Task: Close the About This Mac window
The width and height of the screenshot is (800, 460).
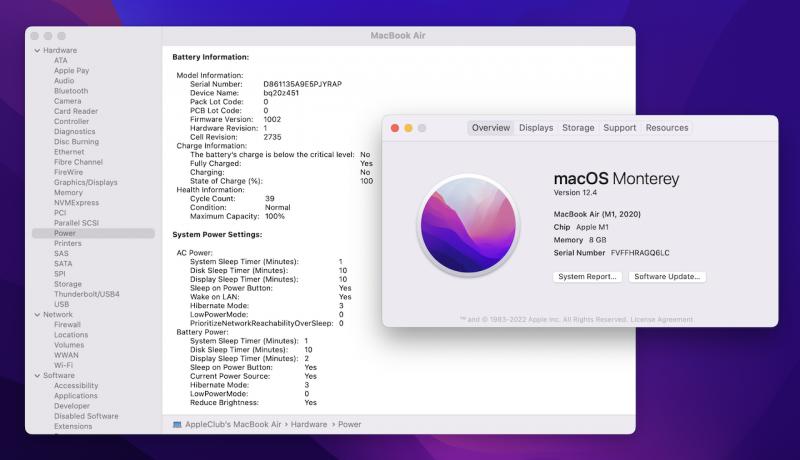Action: (395, 128)
